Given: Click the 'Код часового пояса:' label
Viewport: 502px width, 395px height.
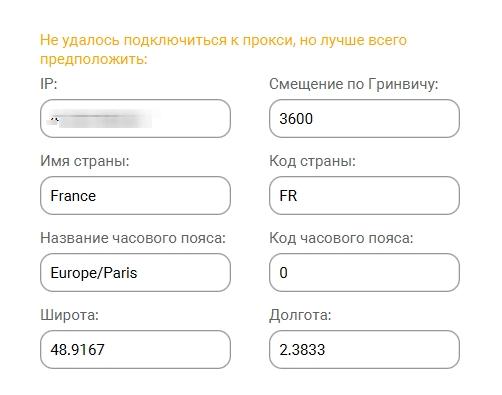Looking at the screenshot, I should pos(341,238).
